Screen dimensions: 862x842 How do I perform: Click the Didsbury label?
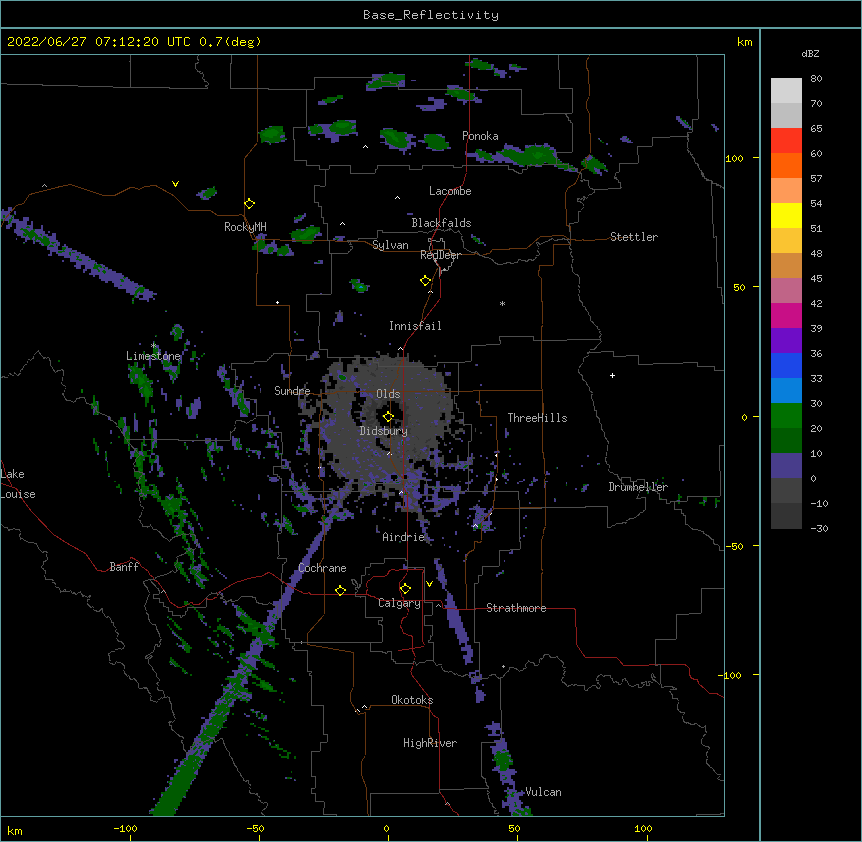click(x=384, y=431)
